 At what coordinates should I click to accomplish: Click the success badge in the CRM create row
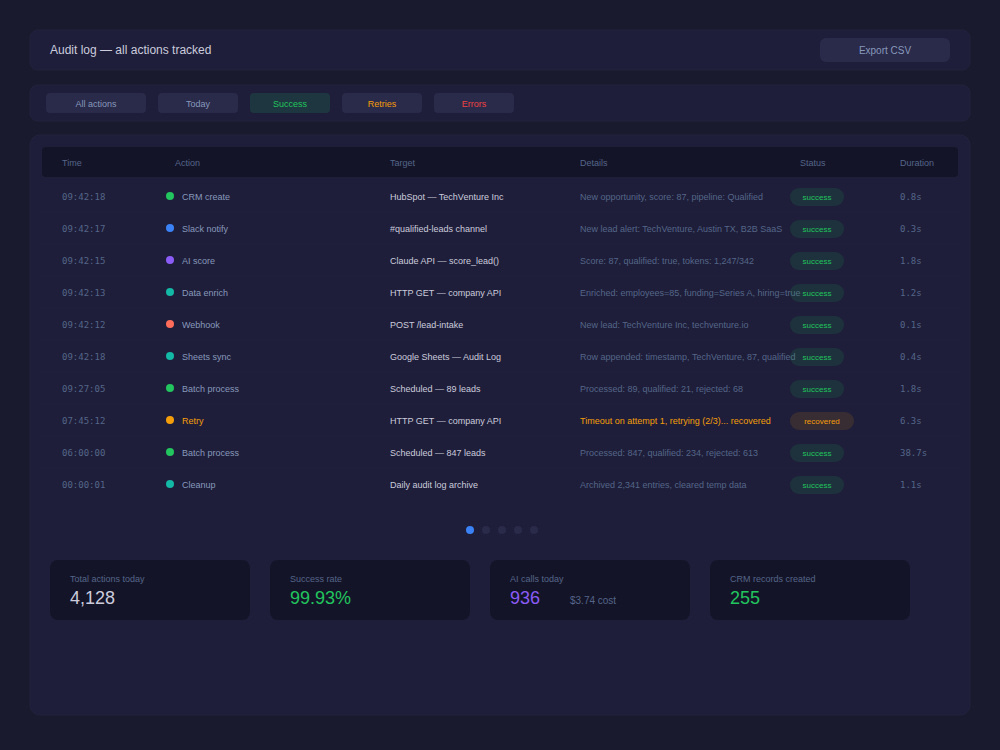817,197
